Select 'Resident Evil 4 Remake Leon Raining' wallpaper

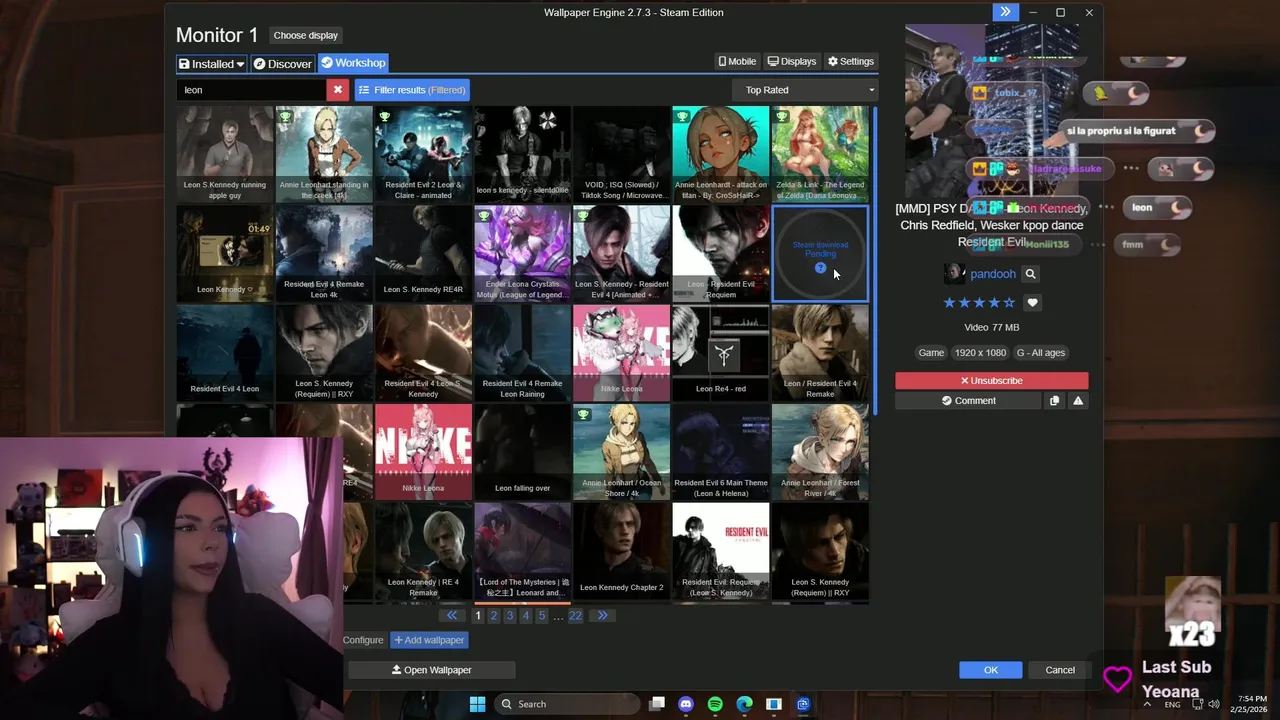click(522, 353)
